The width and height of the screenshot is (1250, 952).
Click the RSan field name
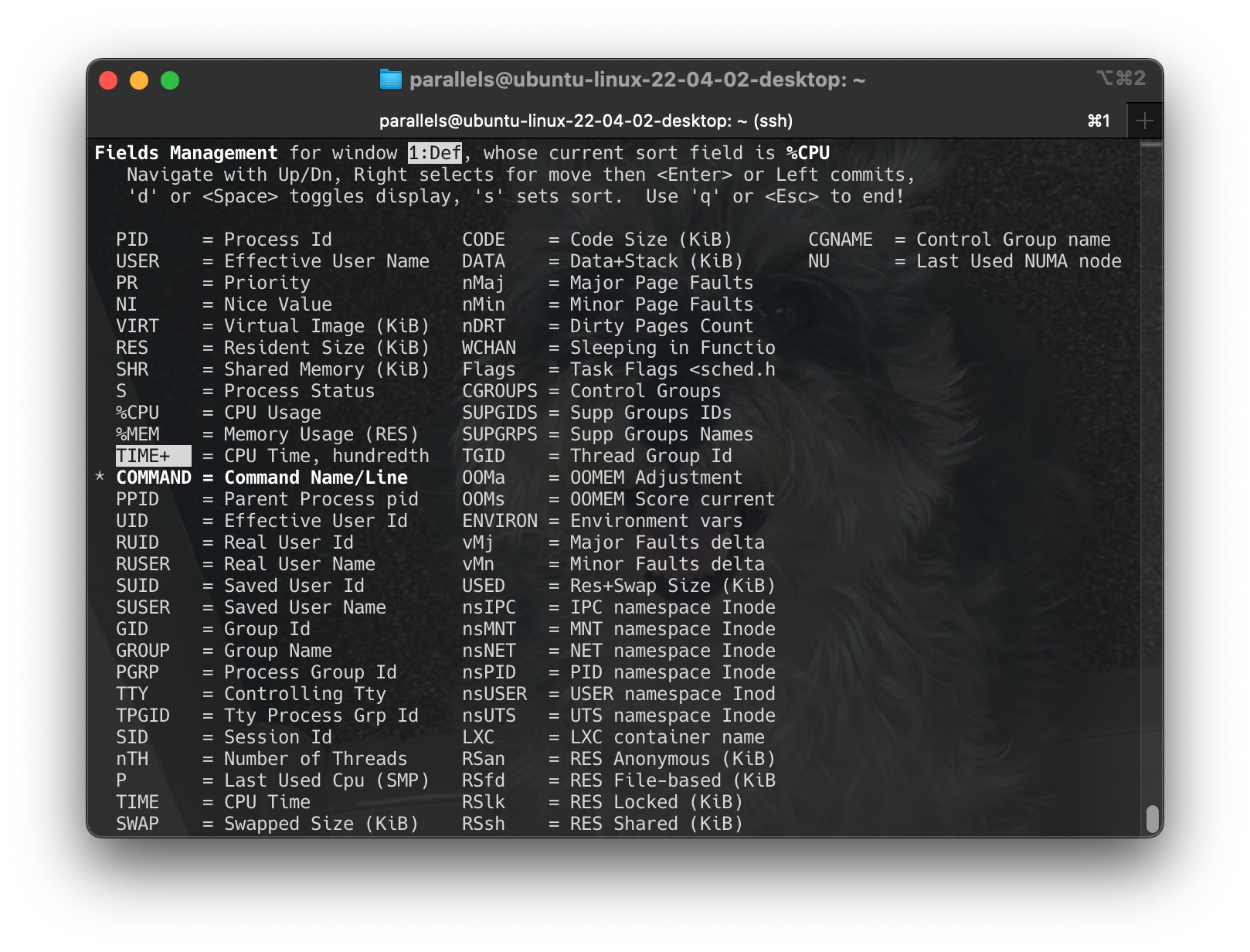[484, 759]
